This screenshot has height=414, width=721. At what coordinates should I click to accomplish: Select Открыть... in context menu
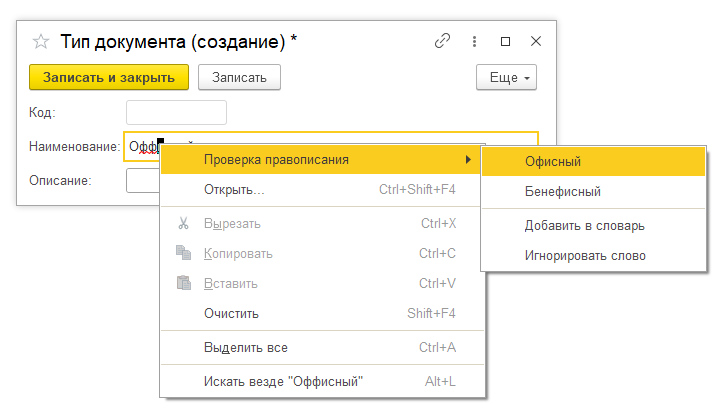[x=322, y=190]
